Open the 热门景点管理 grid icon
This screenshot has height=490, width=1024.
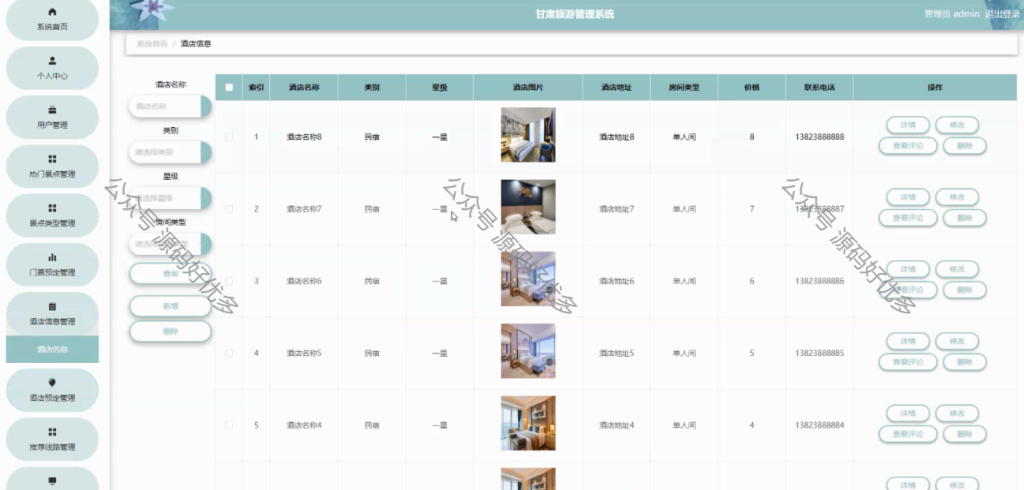pos(52,159)
